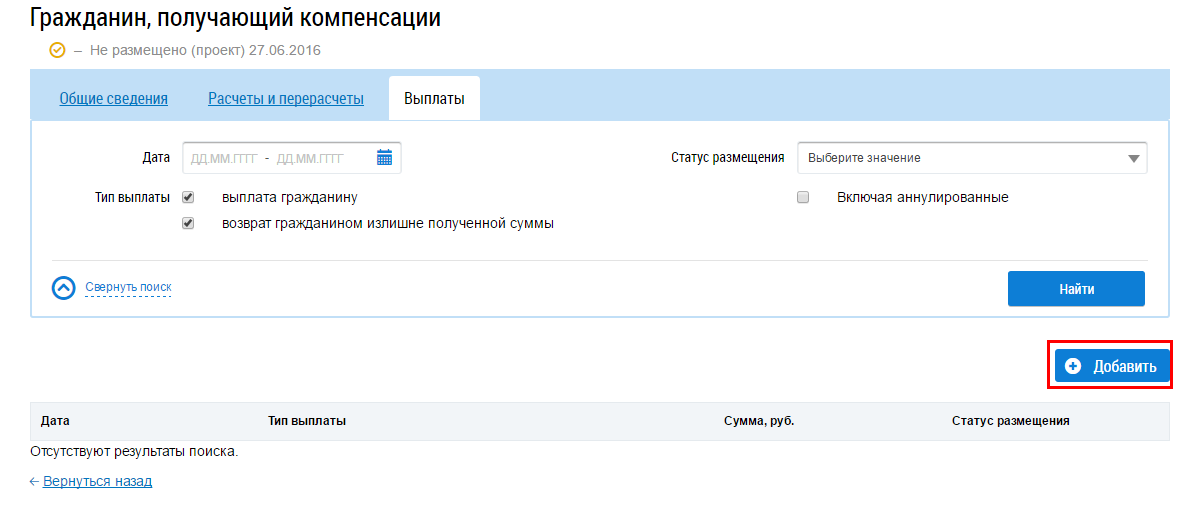1179x517 pixels.
Task: Uncheck возврат гражданином излишне полученной суммы
Action: pyautogui.click(x=188, y=224)
